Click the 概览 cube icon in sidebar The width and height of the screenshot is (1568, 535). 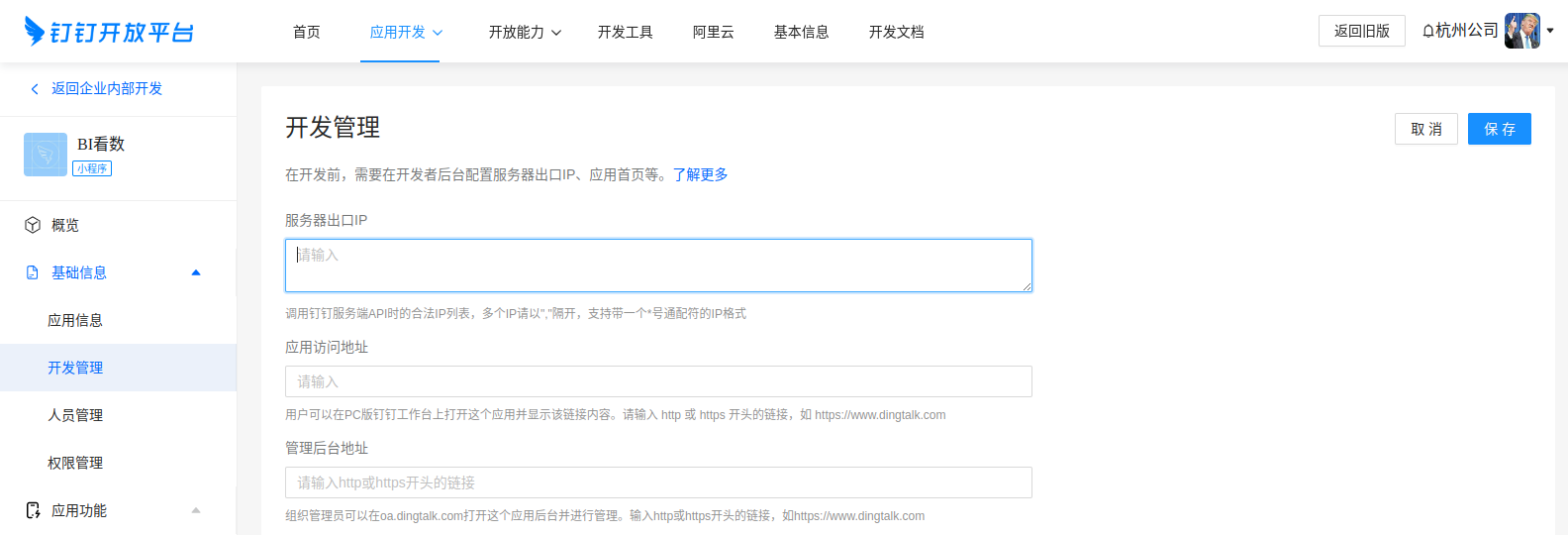tap(33, 225)
